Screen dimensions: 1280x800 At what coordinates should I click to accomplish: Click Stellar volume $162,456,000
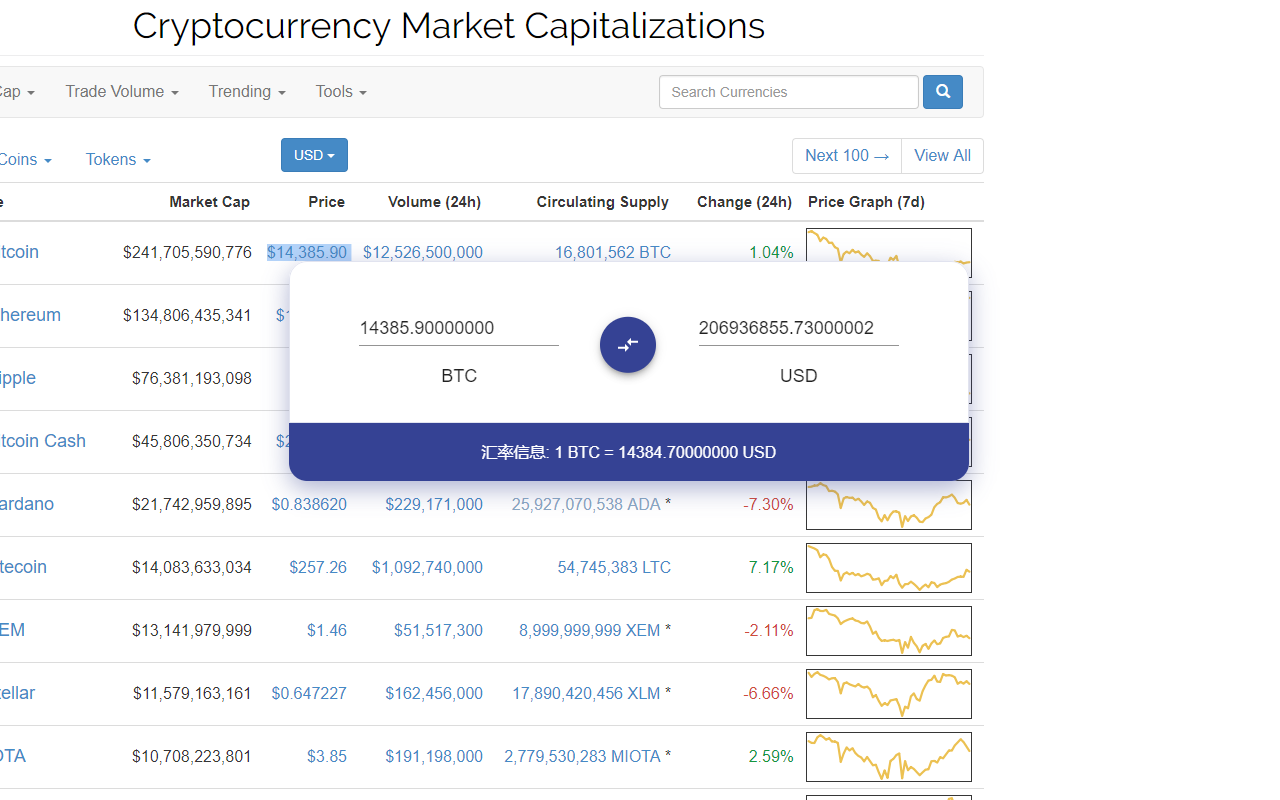coord(434,694)
